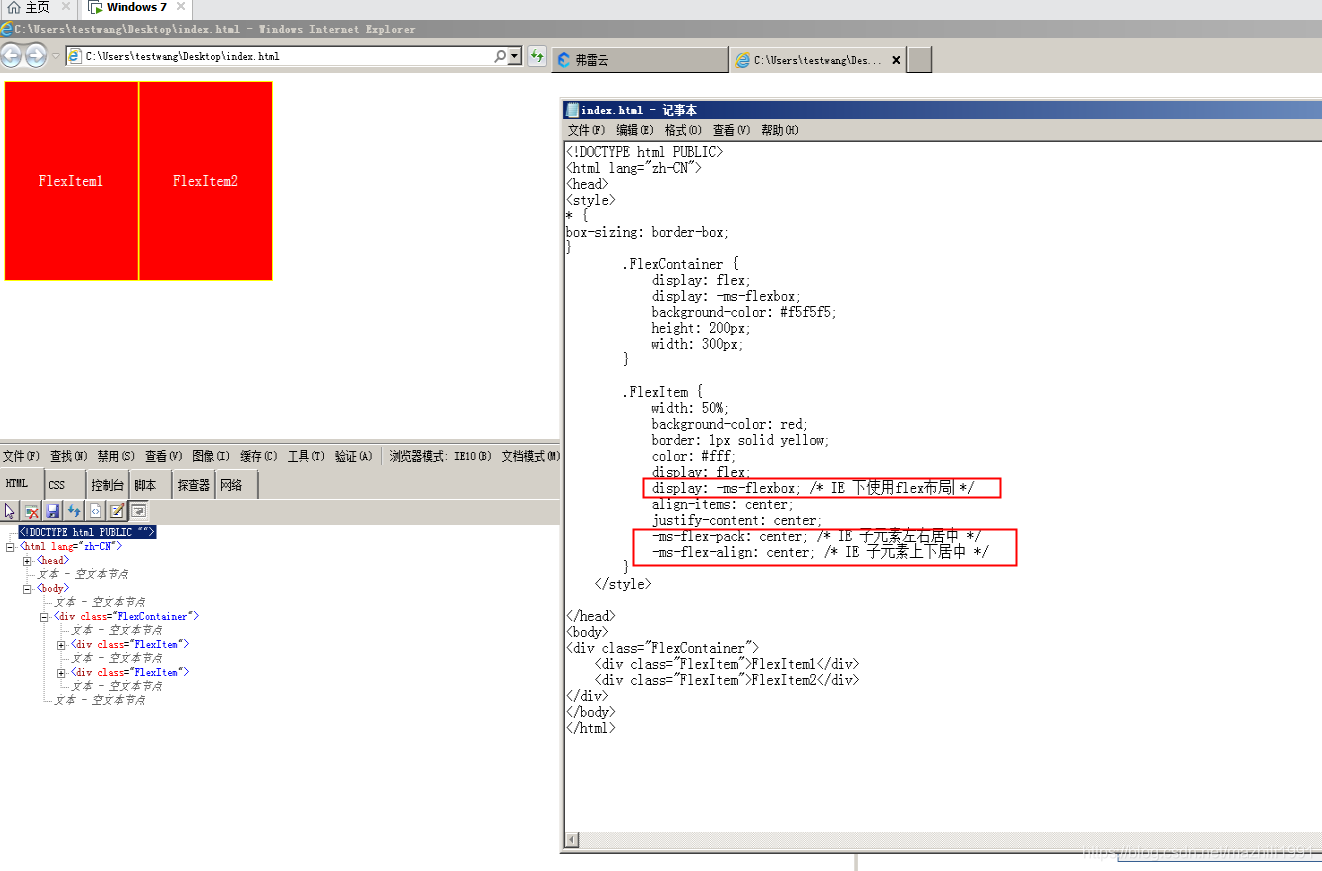
Task: Click the red FlexItem1 box on page
Action: (x=71, y=181)
